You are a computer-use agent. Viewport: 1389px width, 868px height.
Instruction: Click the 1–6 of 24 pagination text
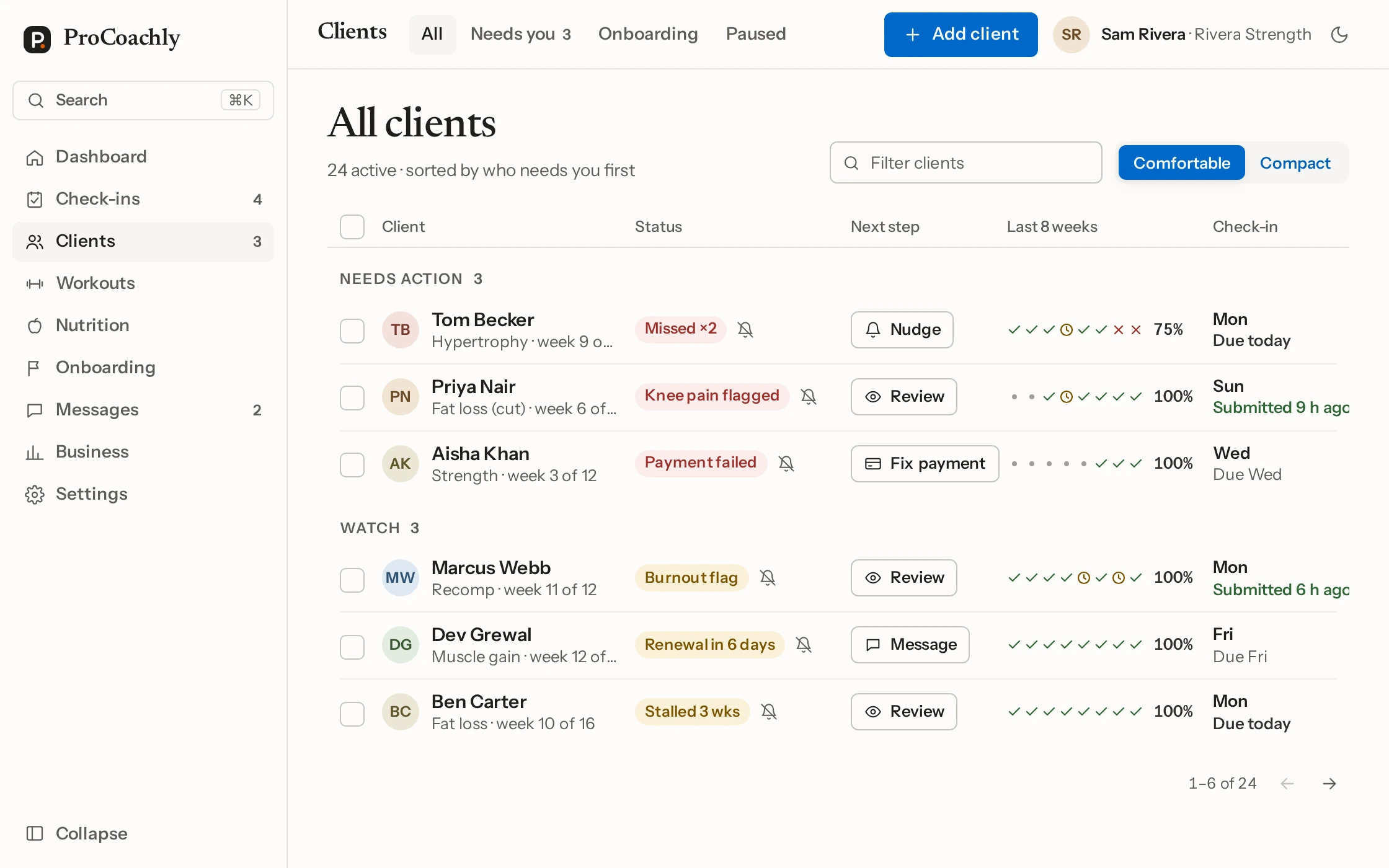1222,784
